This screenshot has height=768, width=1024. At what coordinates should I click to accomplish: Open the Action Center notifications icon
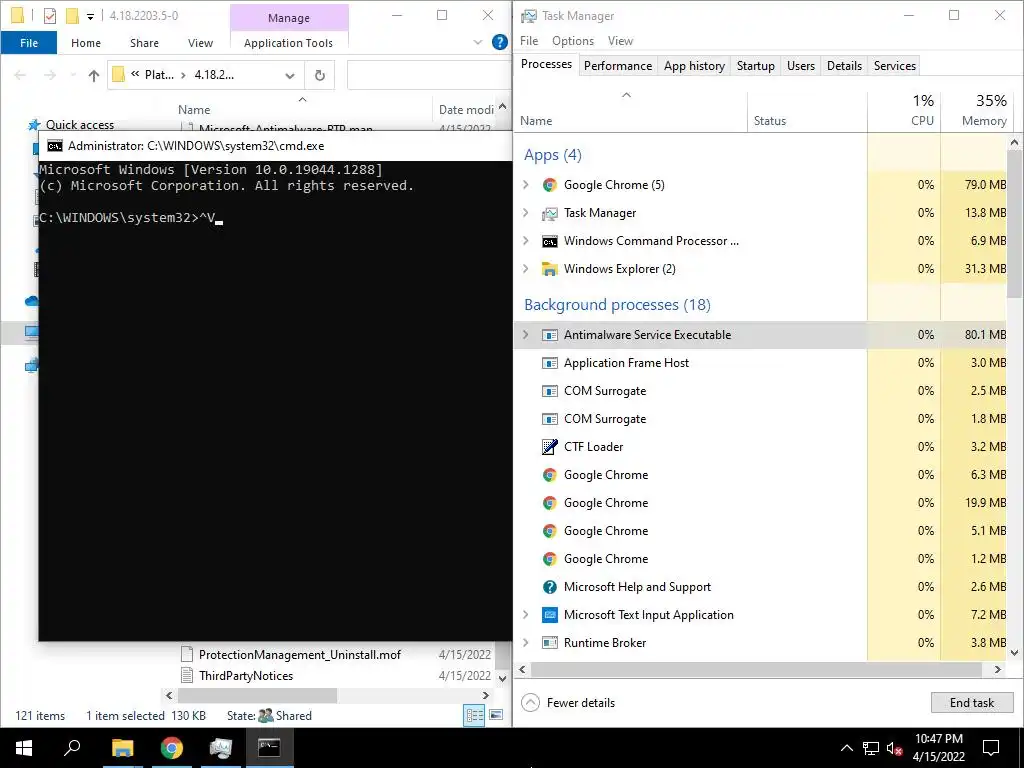point(991,748)
